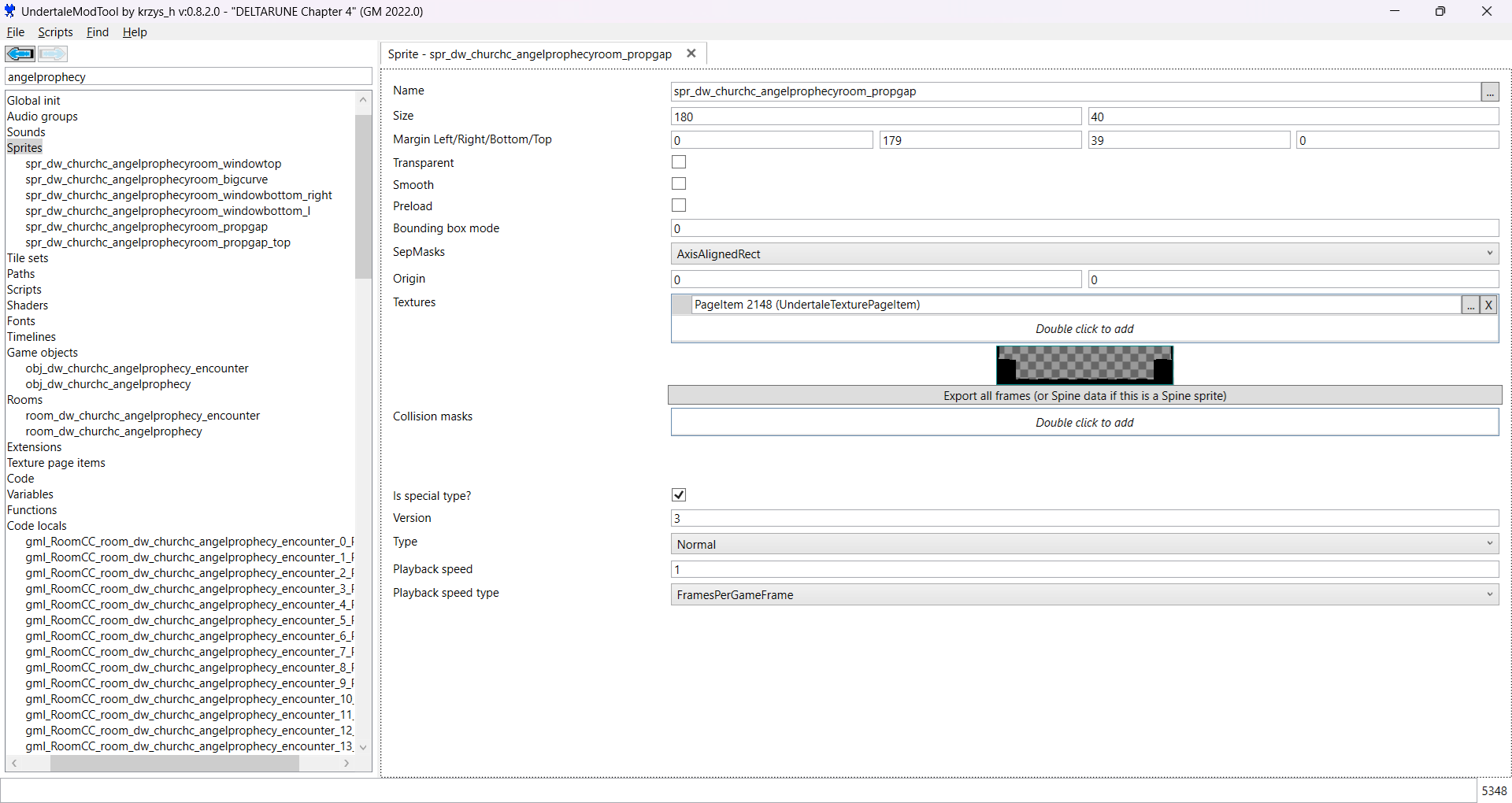Select spr_dw_churchc_angelprophecyroom_windowbottom_l
1512x803 pixels.
[168, 211]
